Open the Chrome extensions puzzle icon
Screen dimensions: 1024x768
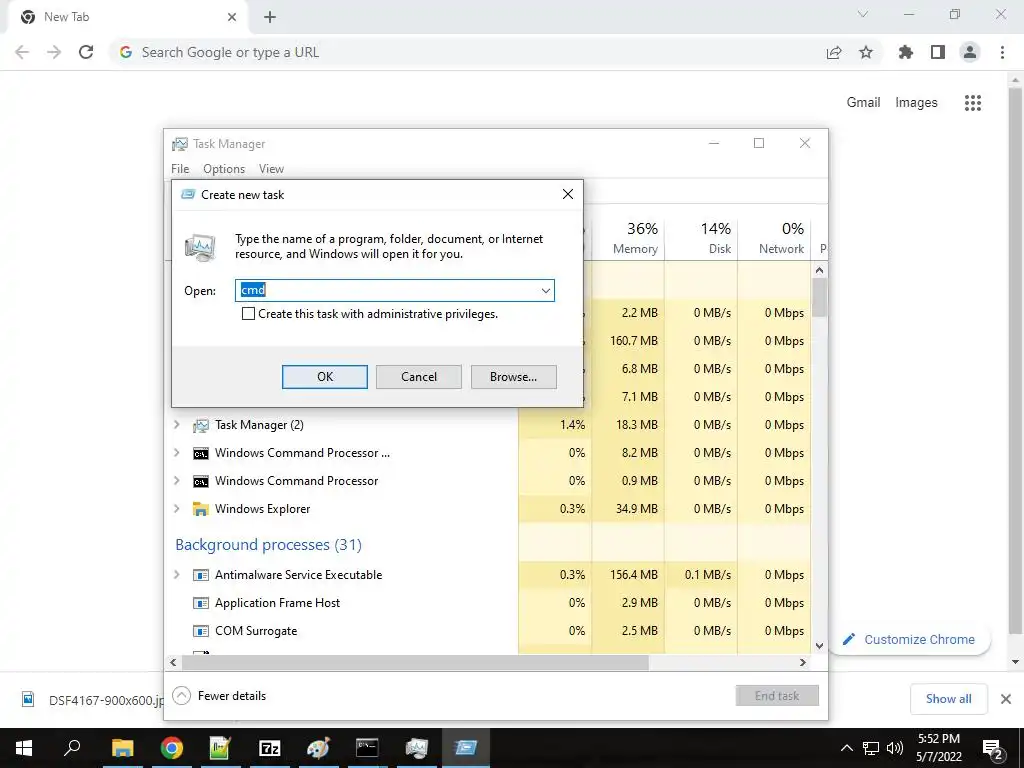click(905, 52)
